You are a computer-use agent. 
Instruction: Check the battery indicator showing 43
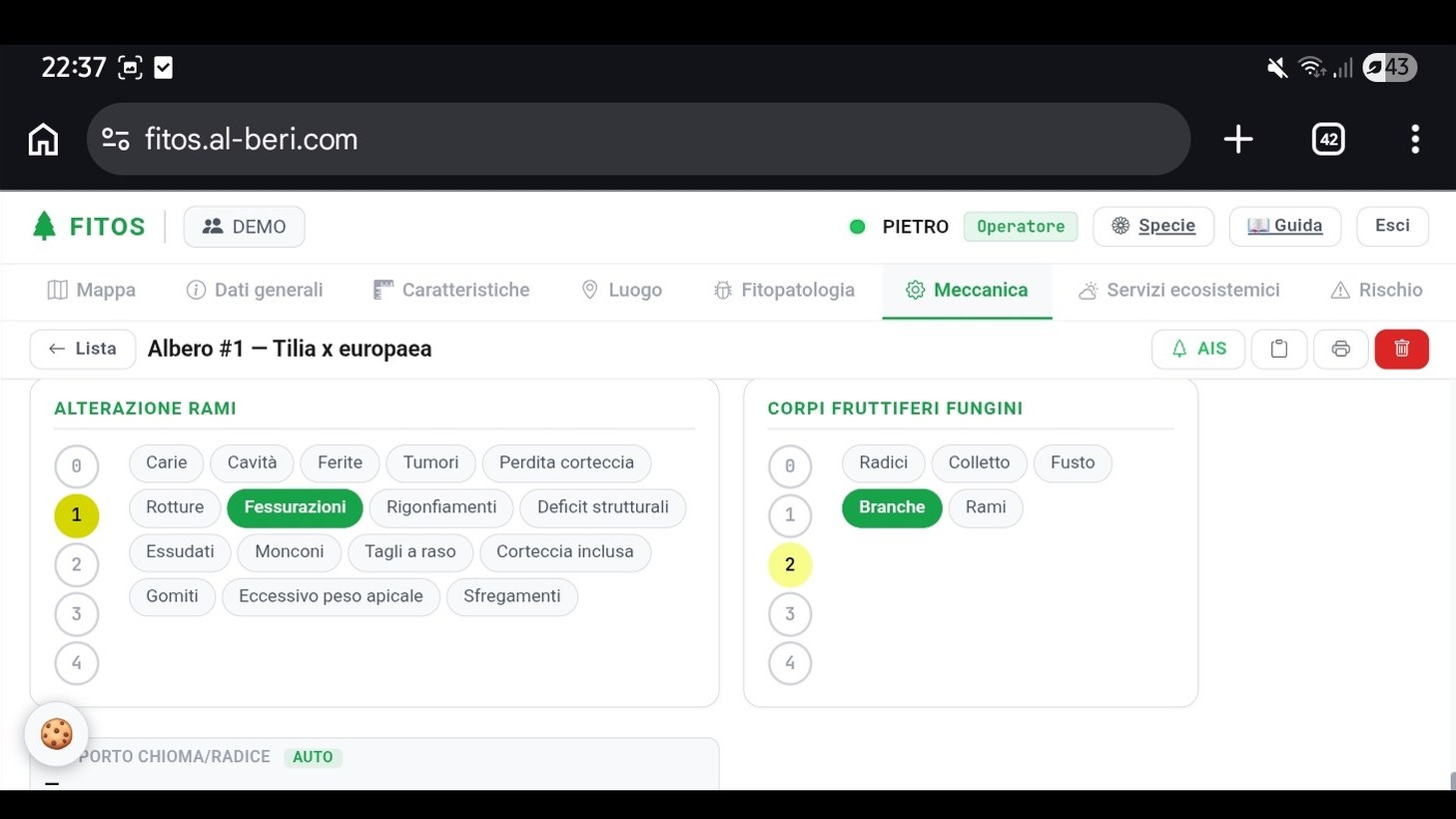(x=1390, y=67)
